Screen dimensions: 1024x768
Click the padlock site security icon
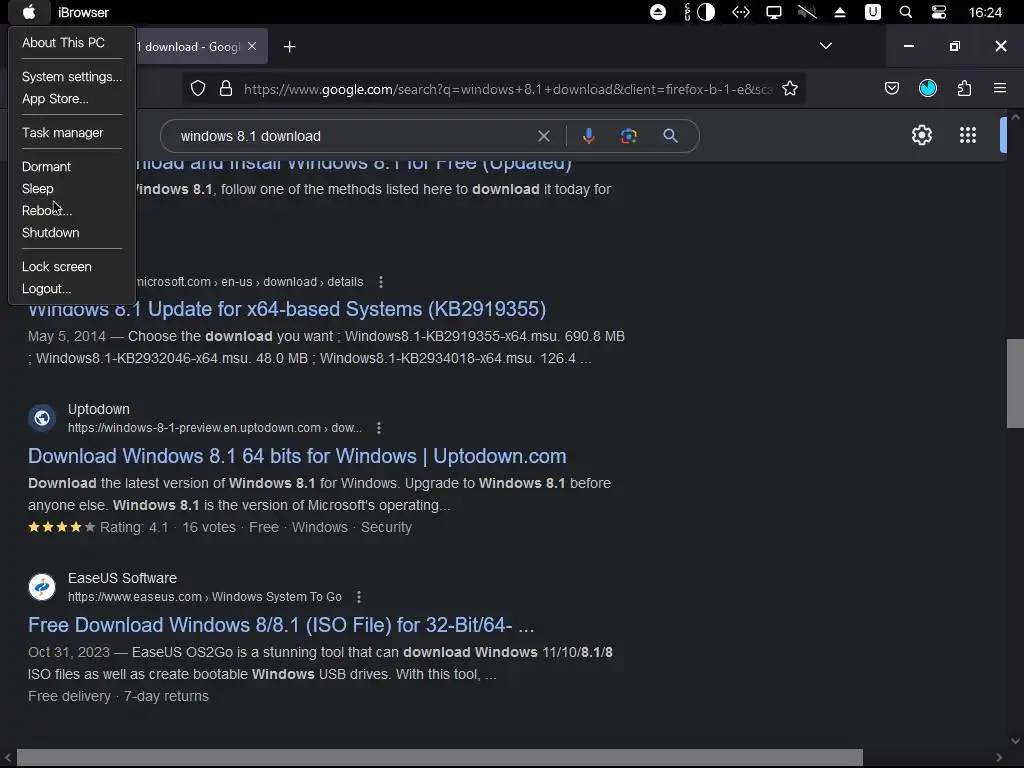(x=226, y=88)
